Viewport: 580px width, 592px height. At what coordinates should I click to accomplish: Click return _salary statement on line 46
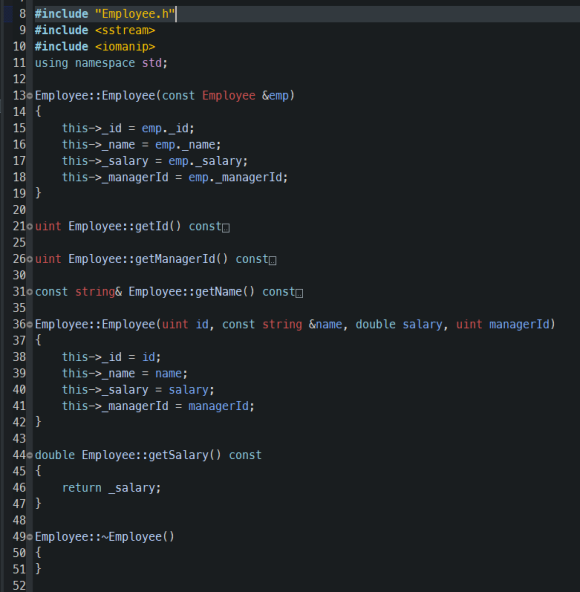tap(111, 488)
